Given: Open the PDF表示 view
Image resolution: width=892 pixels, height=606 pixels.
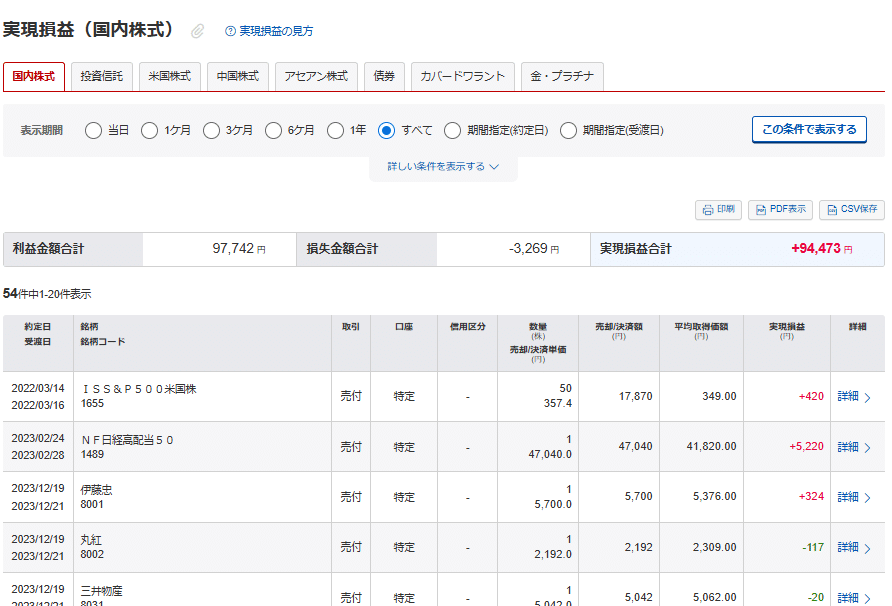Looking at the screenshot, I should pyautogui.click(x=780, y=210).
